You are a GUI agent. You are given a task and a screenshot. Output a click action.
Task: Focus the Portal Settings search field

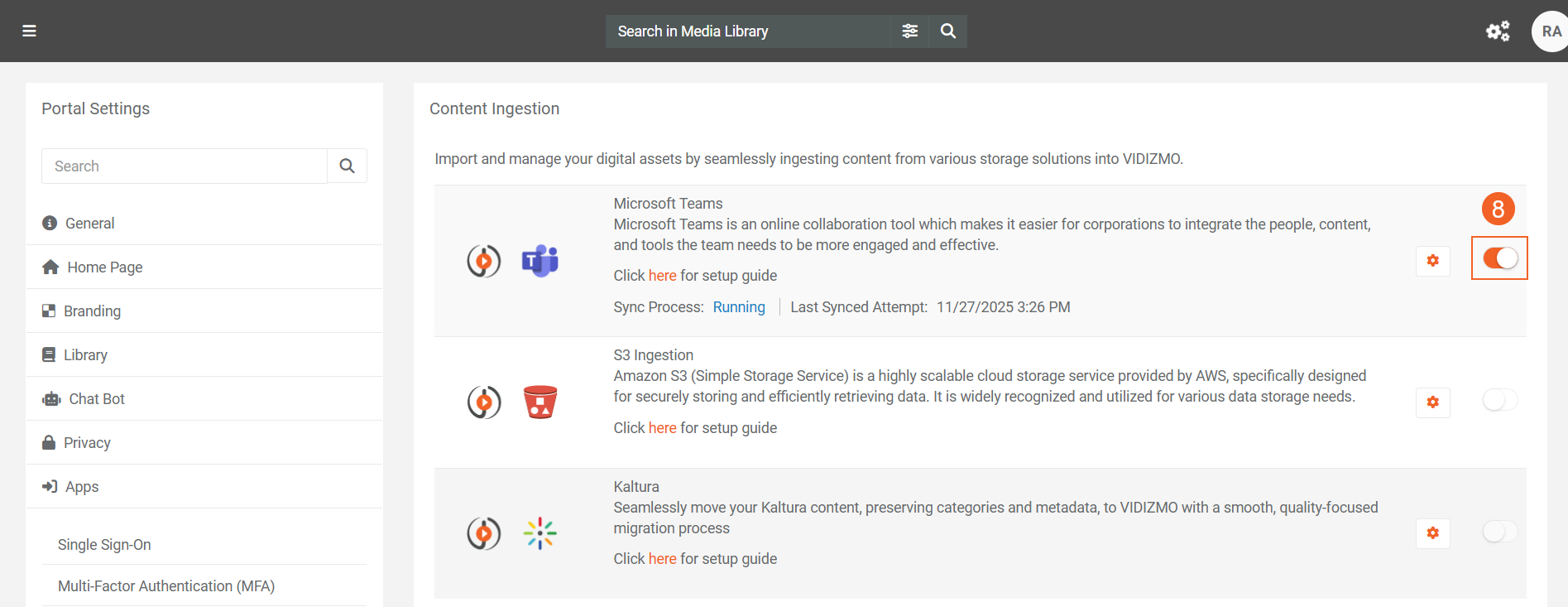click(x=185, y=166)
